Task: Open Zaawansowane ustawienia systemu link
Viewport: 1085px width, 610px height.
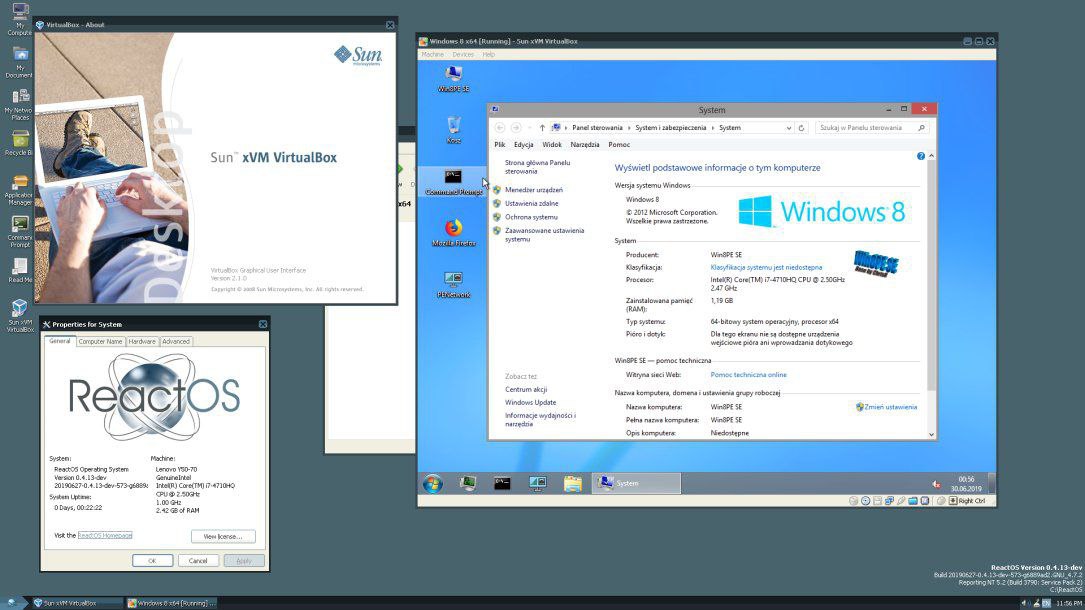Action: (x=544, y=234)
